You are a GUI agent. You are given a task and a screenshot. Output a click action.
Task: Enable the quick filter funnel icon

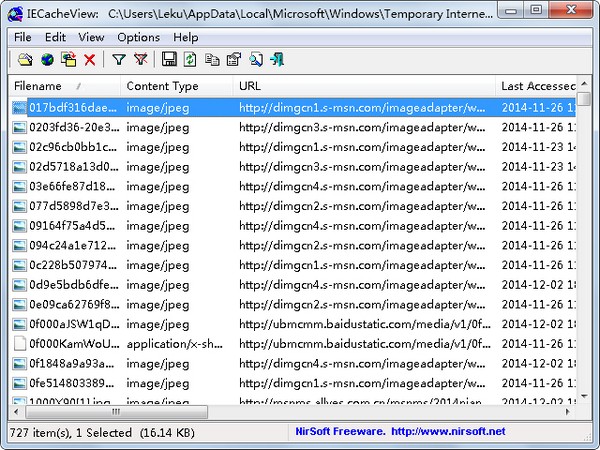pos(119,60)
